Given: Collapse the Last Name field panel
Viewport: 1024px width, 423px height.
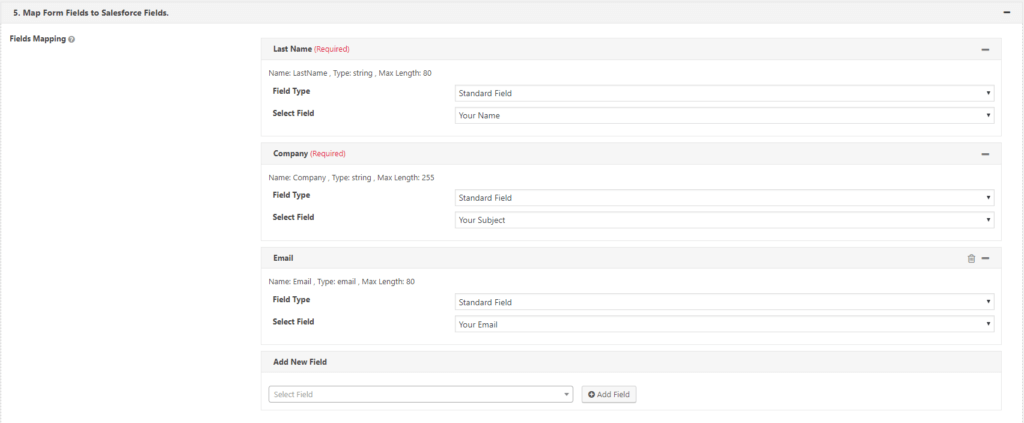Looking at the screenshot, I should click(985, 50).
